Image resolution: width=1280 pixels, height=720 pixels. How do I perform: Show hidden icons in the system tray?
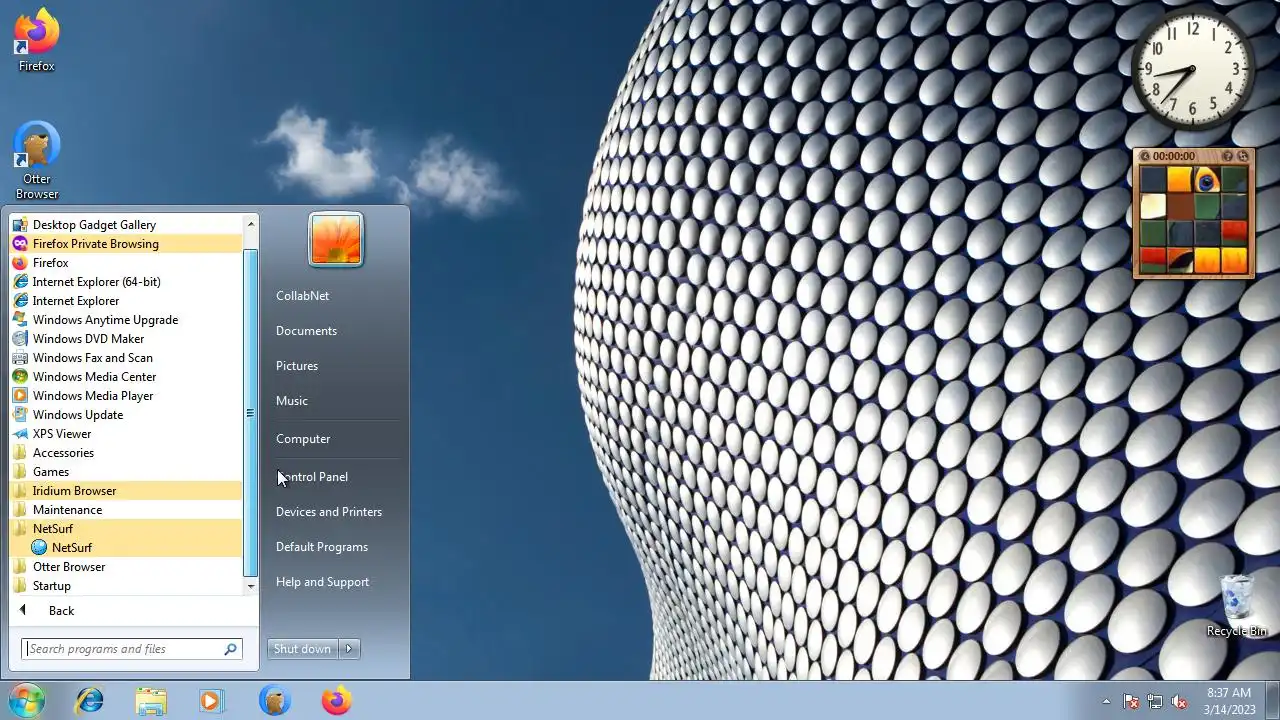[x=1106, y=701]
